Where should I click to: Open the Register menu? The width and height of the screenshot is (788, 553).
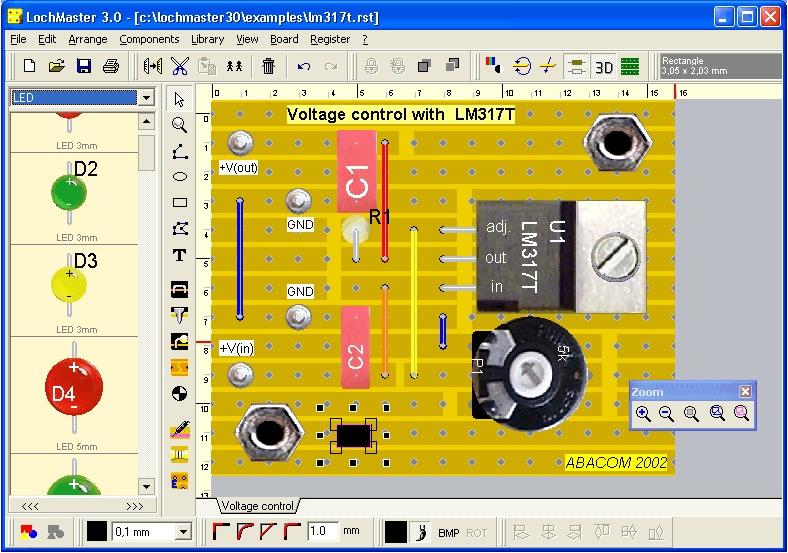pyautogui.click(x=330, y=39)
